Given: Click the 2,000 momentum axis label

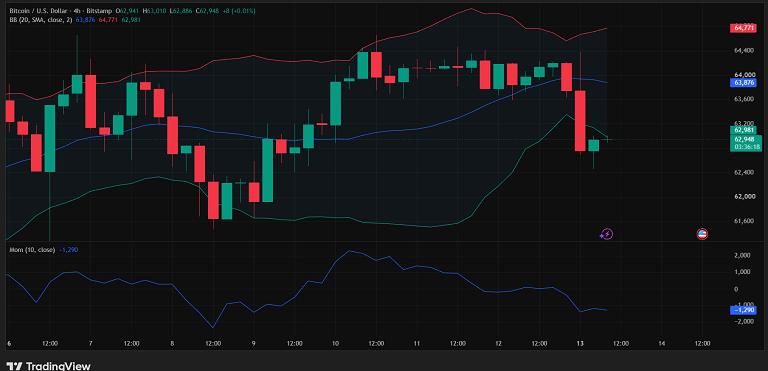Looking at the screenshot, I should [743, 255].
